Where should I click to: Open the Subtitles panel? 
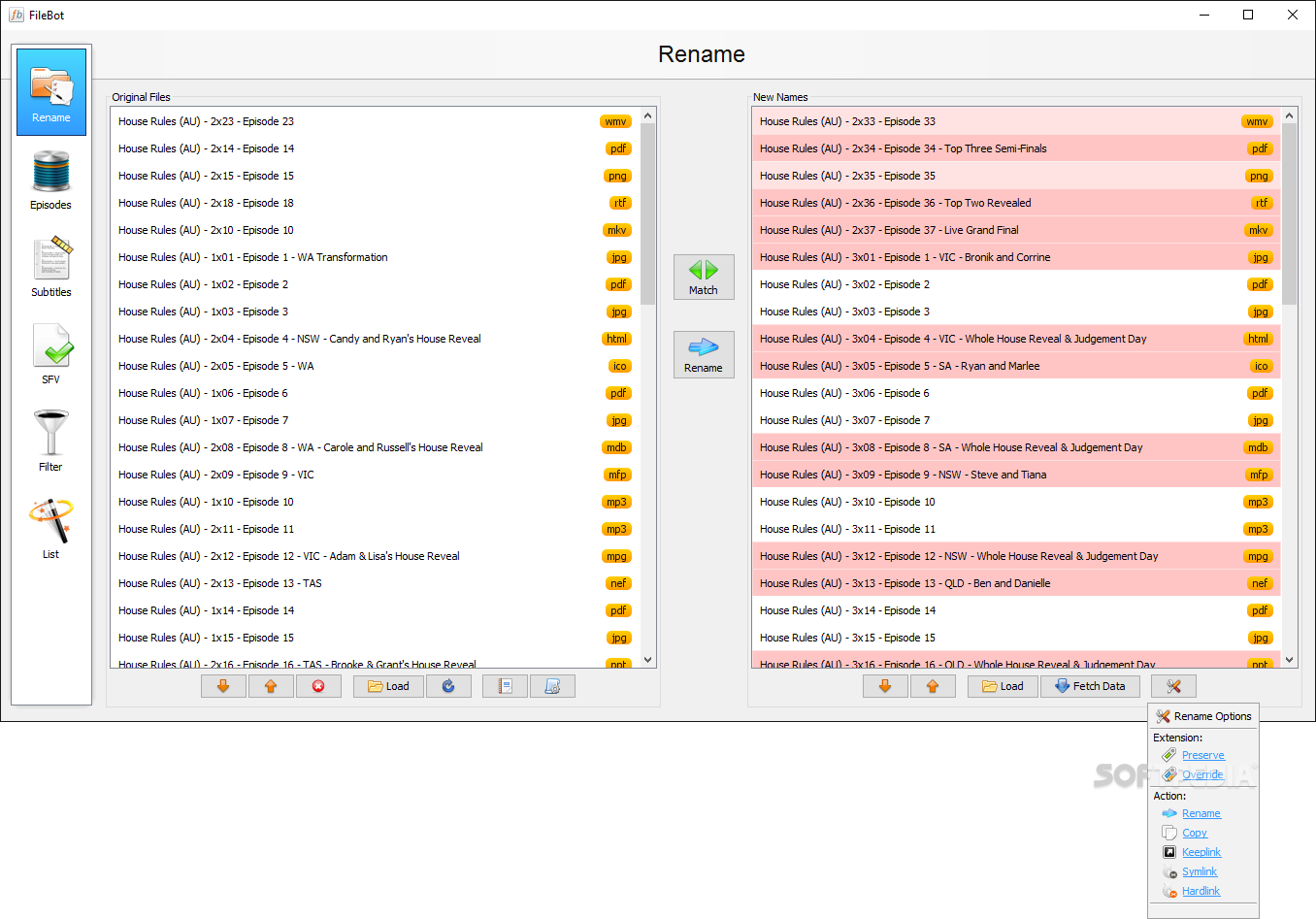click(x=51, y=266)
